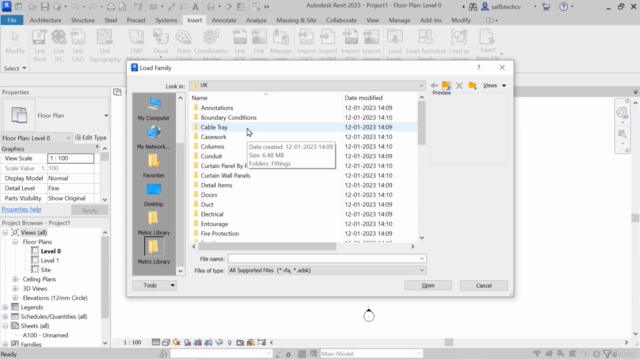Screen dimensions: 640x360
Task: Open the Fire Protection folder
Action: pos(220,233)
